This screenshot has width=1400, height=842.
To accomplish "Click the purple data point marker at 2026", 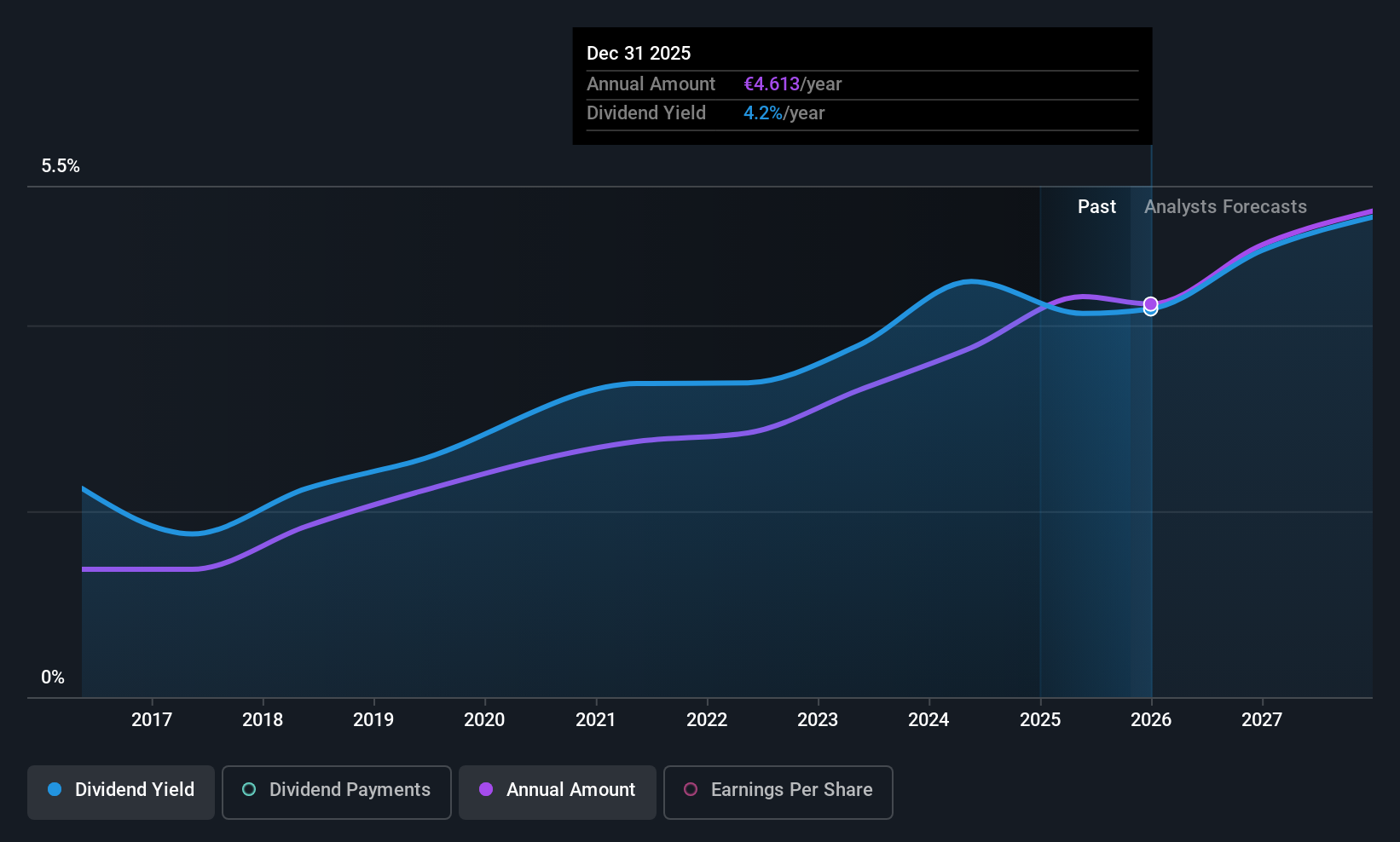I will tap(1150, 303).
